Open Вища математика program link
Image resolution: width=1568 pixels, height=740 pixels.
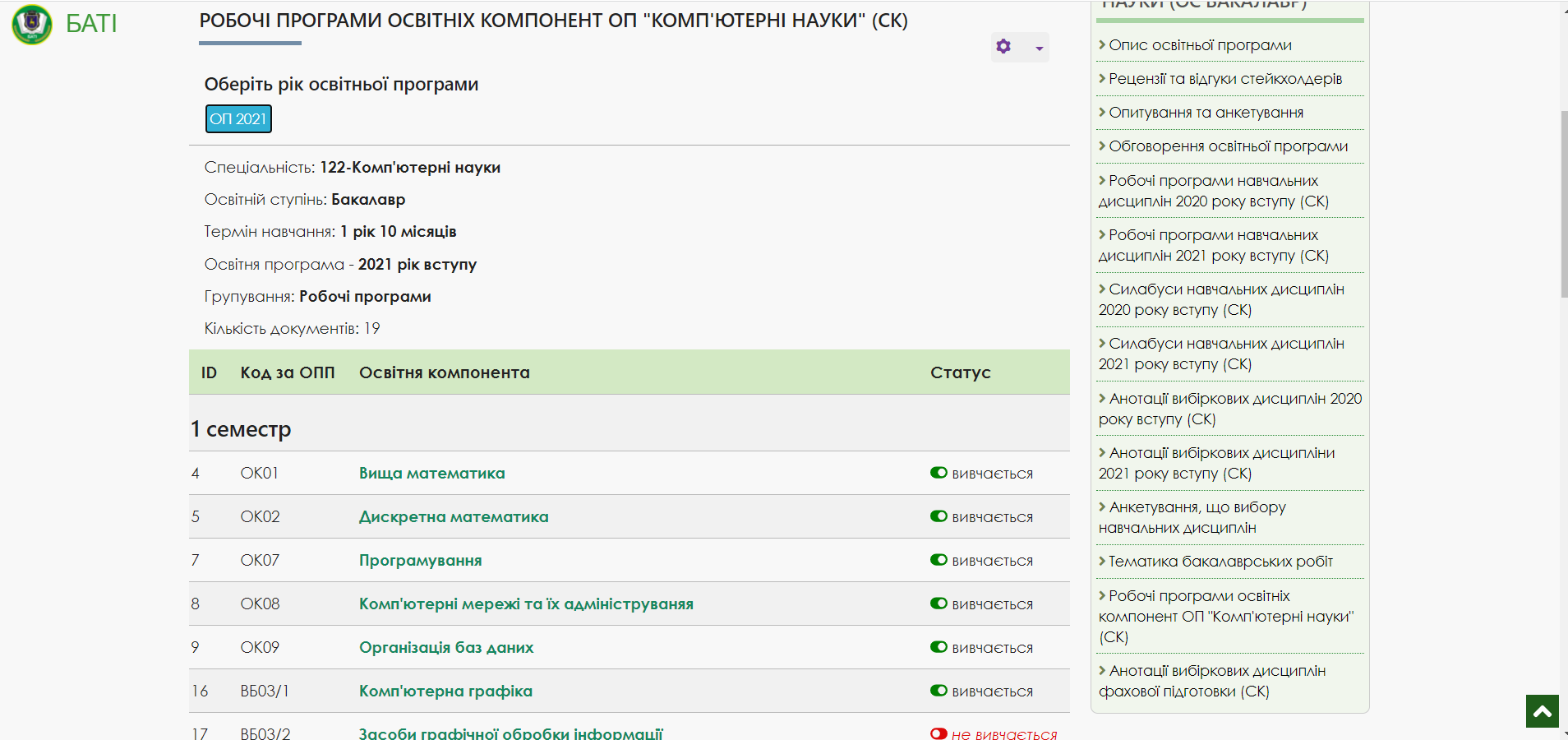point(432,473)
